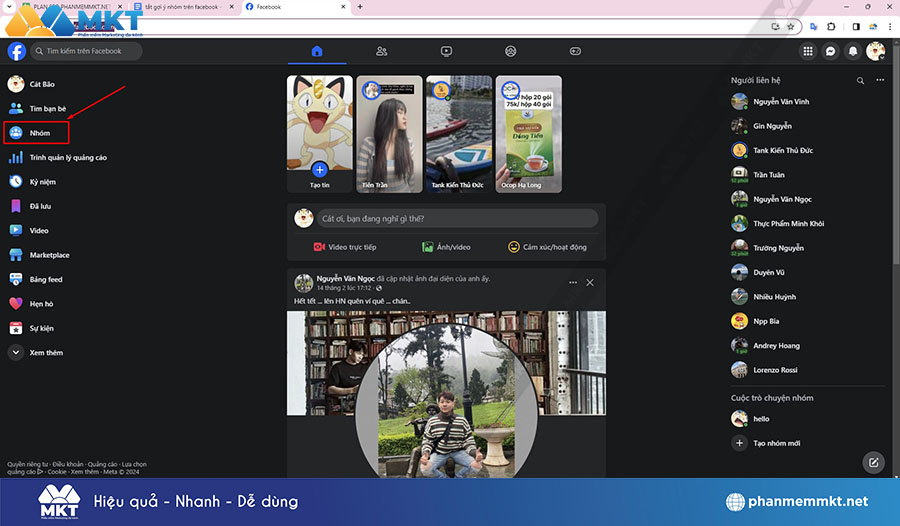Viewport: 900px width, 526px height.
Task: Open Tiên Trần's story thumbnail
Action: (x=385, y=134)
